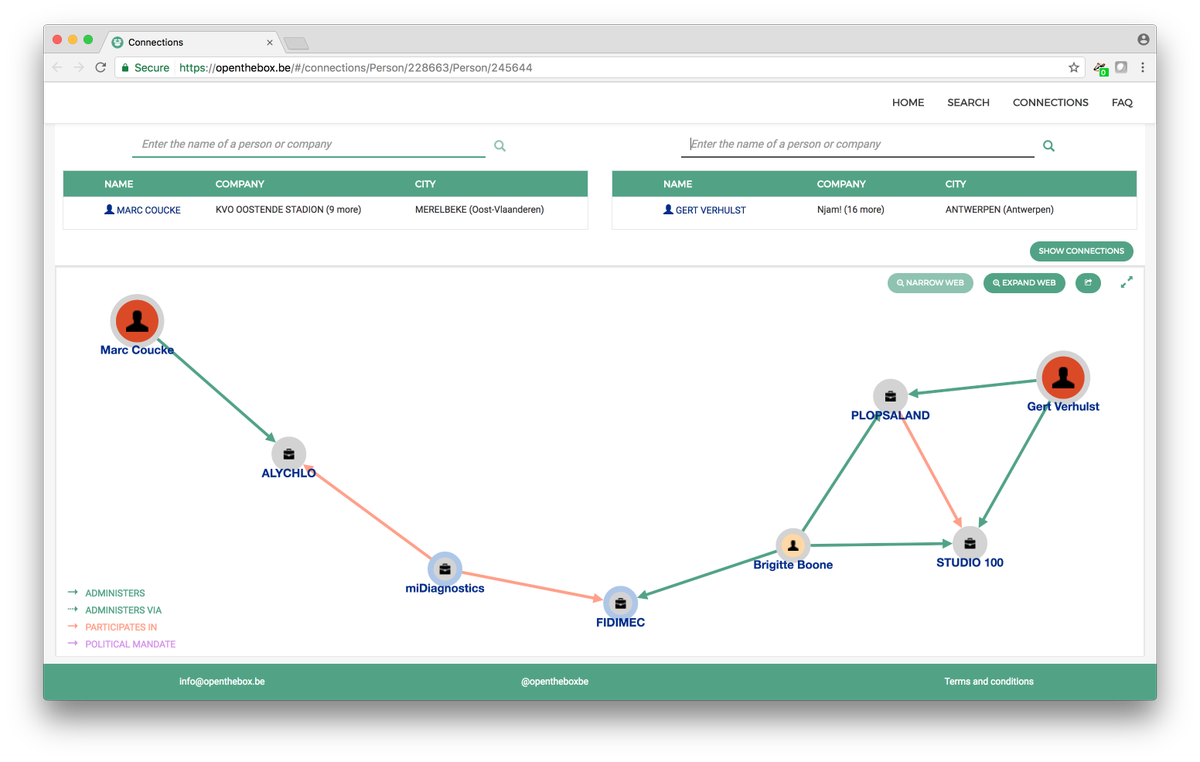1200x762 pixels.
Task: Open the CONNECTIONS menu item
Action: pos(1050,102)
